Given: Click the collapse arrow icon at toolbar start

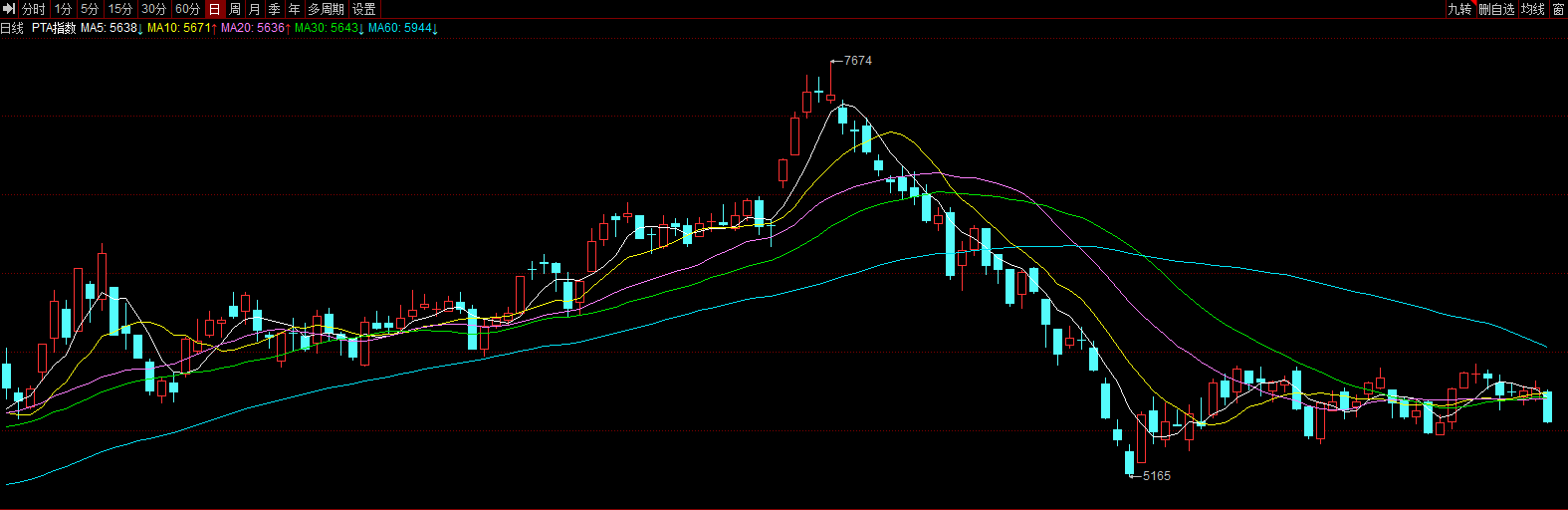Looking at the screenshot, I should coord(9,9).
